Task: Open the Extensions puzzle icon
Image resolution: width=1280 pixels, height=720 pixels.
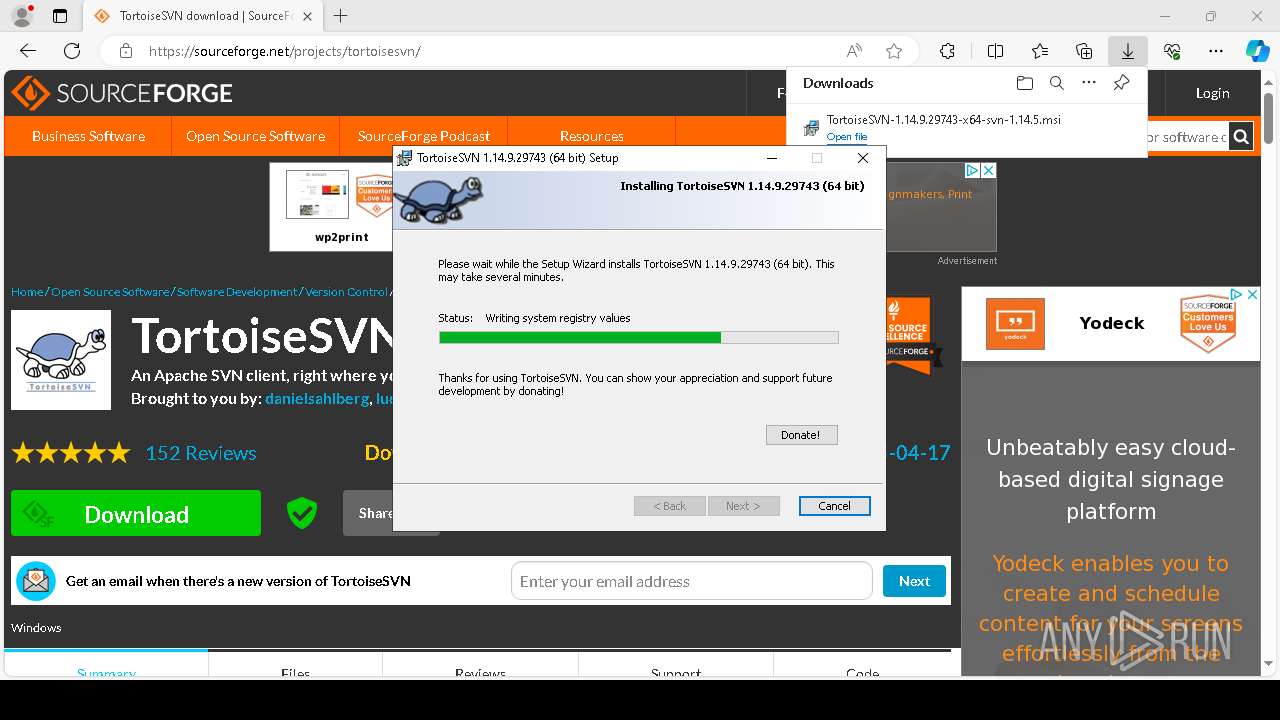Action: point(947,51)
